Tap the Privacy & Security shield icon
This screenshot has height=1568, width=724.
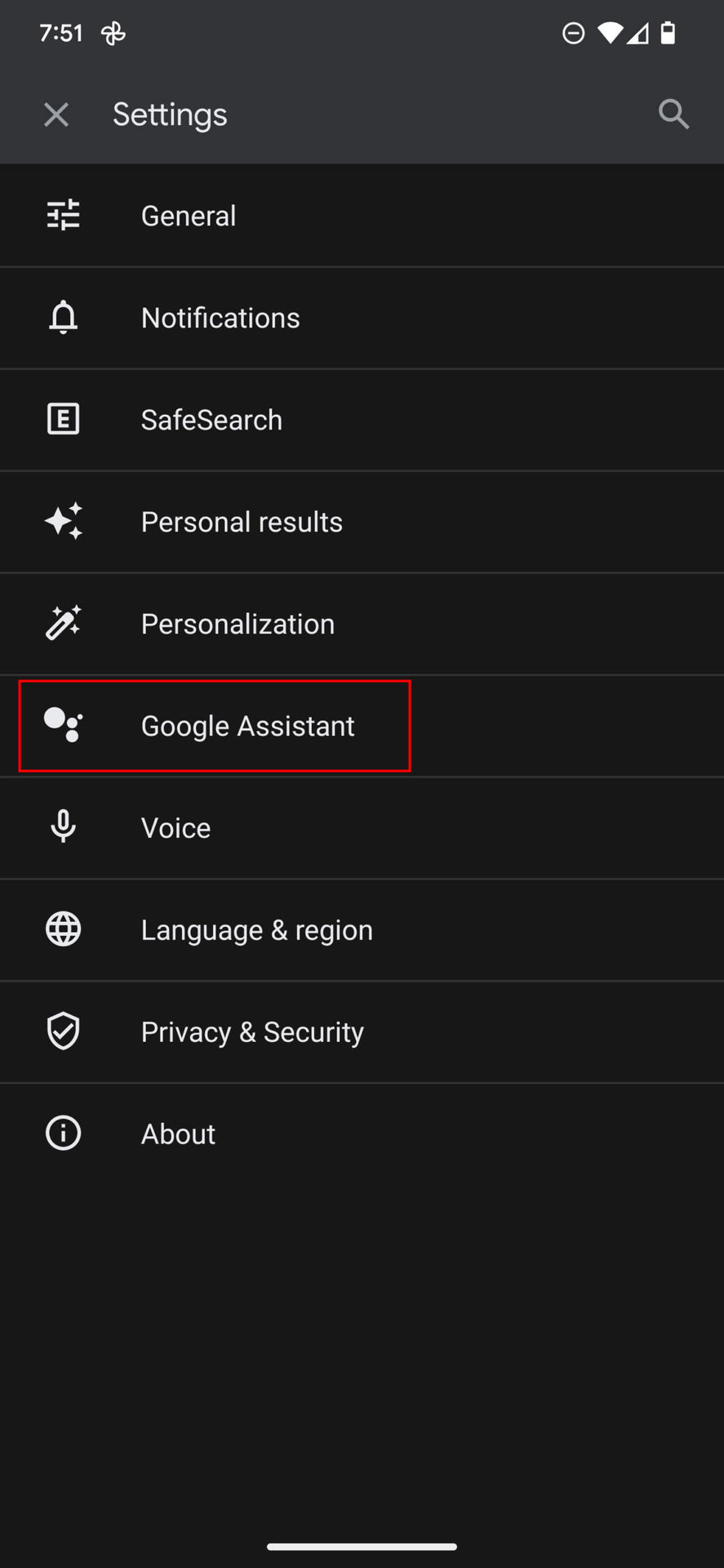coord(63,1031)
